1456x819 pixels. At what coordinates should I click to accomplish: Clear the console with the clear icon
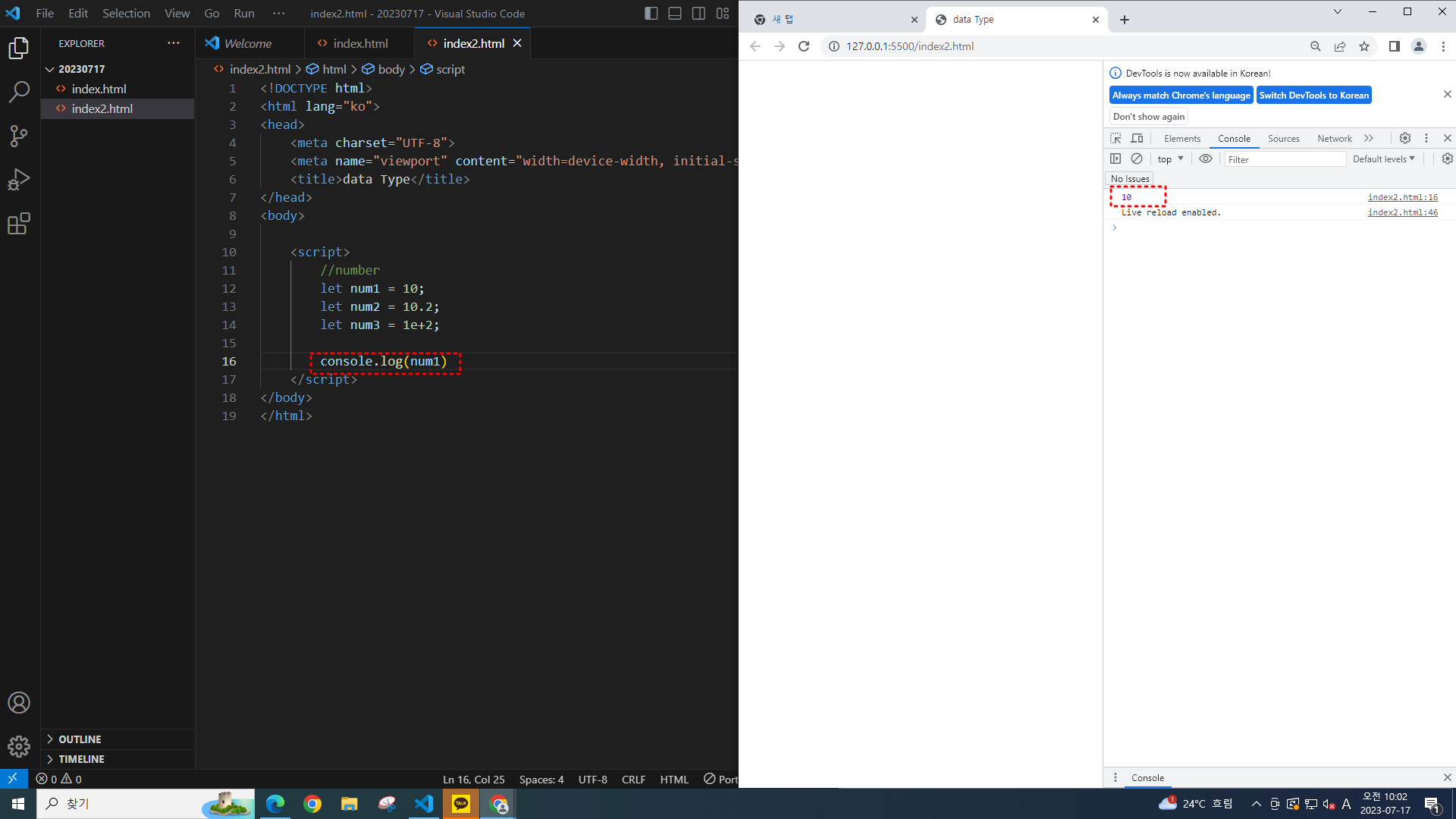point(1137,158)
